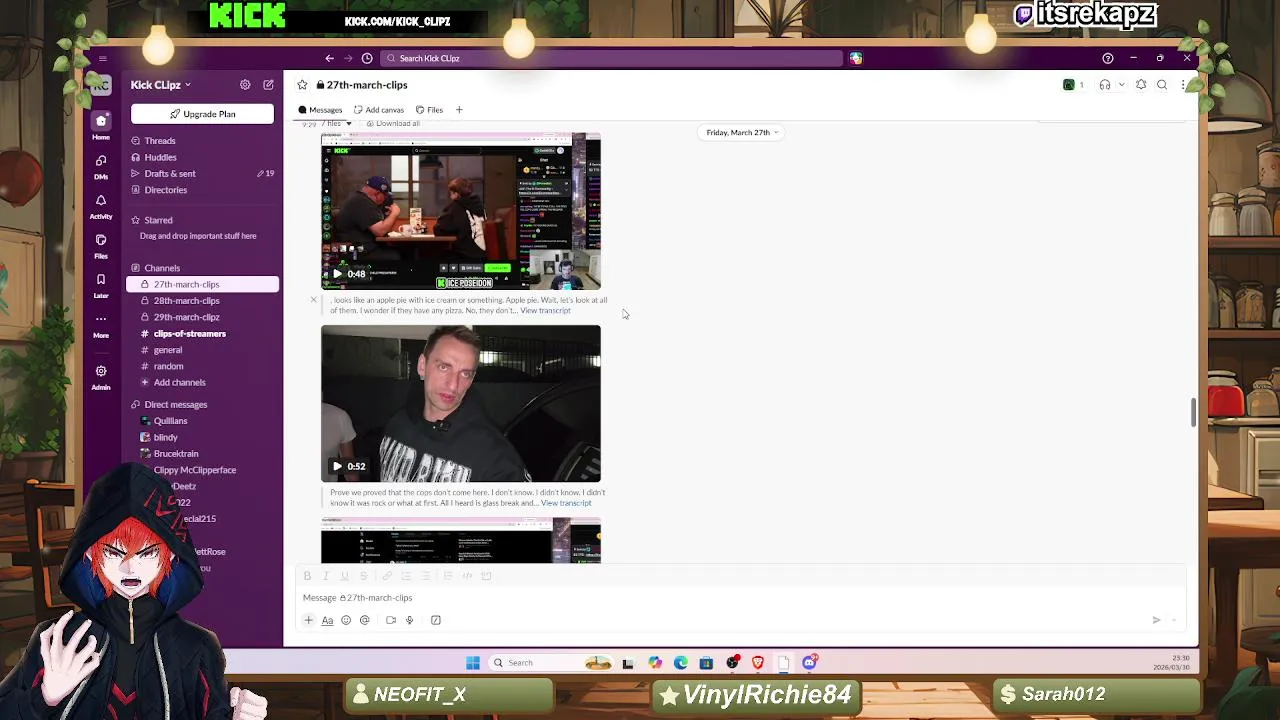This screenshot has width=1280, height=720.
Task: Collapse the Channels section
Action: tap(161, 268)
